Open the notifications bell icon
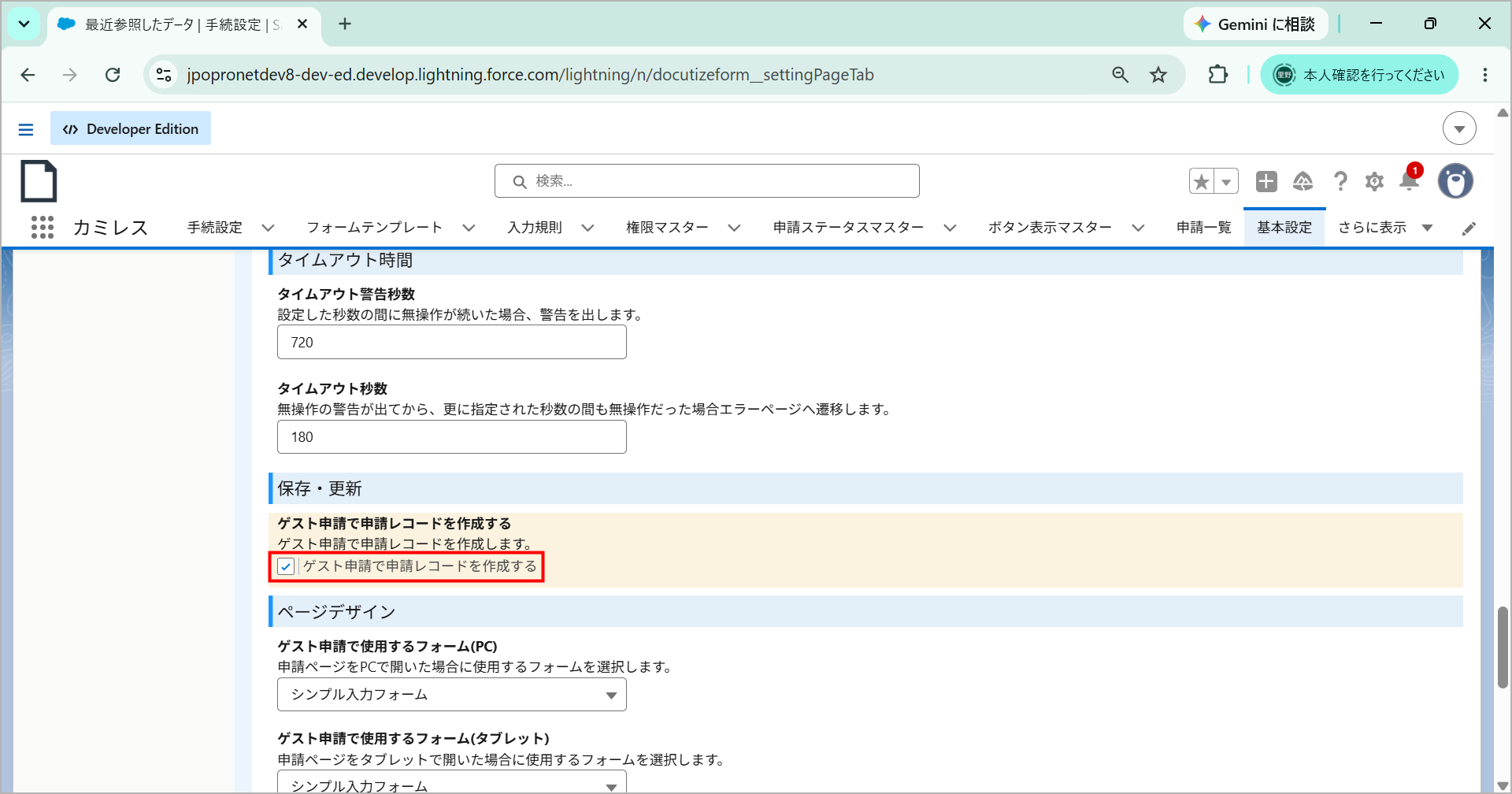The width and height of the screenshot is (1512, 794). click(1410, 180)
